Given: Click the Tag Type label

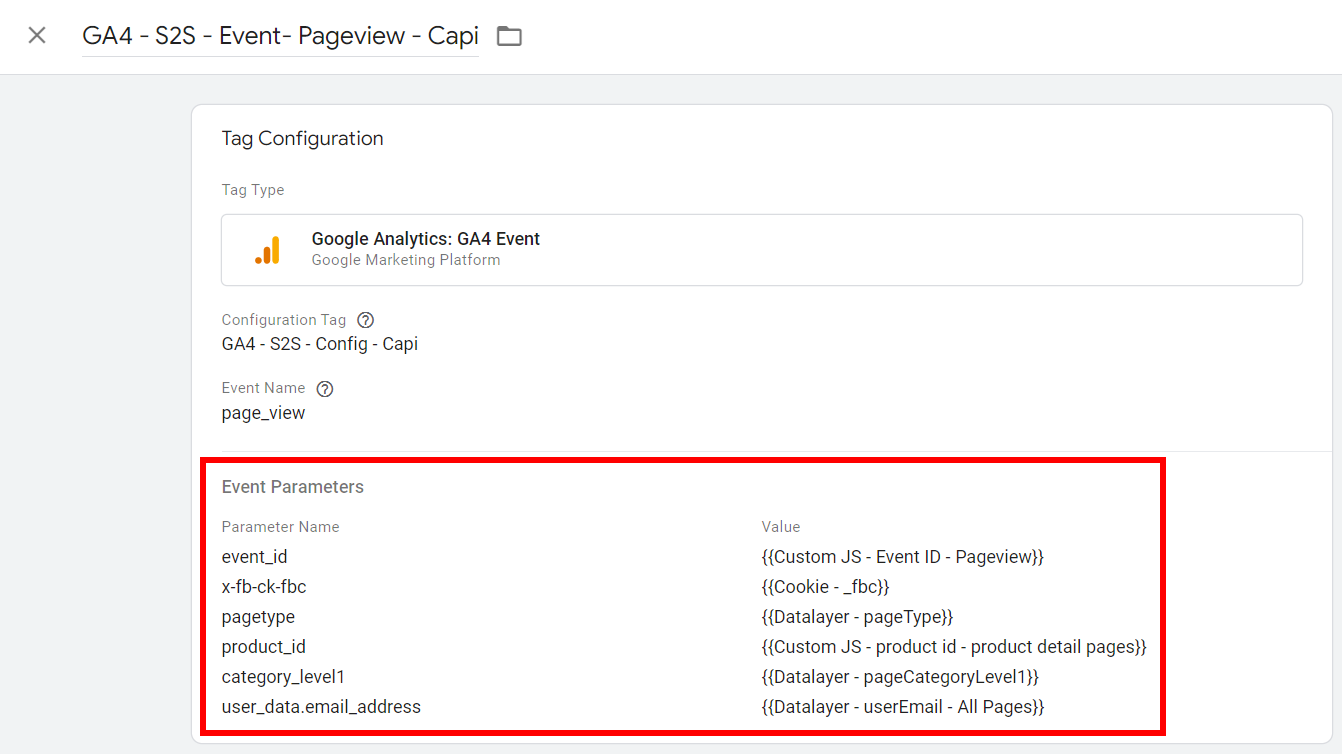Looking at the screenshot, I should (253, 190).
